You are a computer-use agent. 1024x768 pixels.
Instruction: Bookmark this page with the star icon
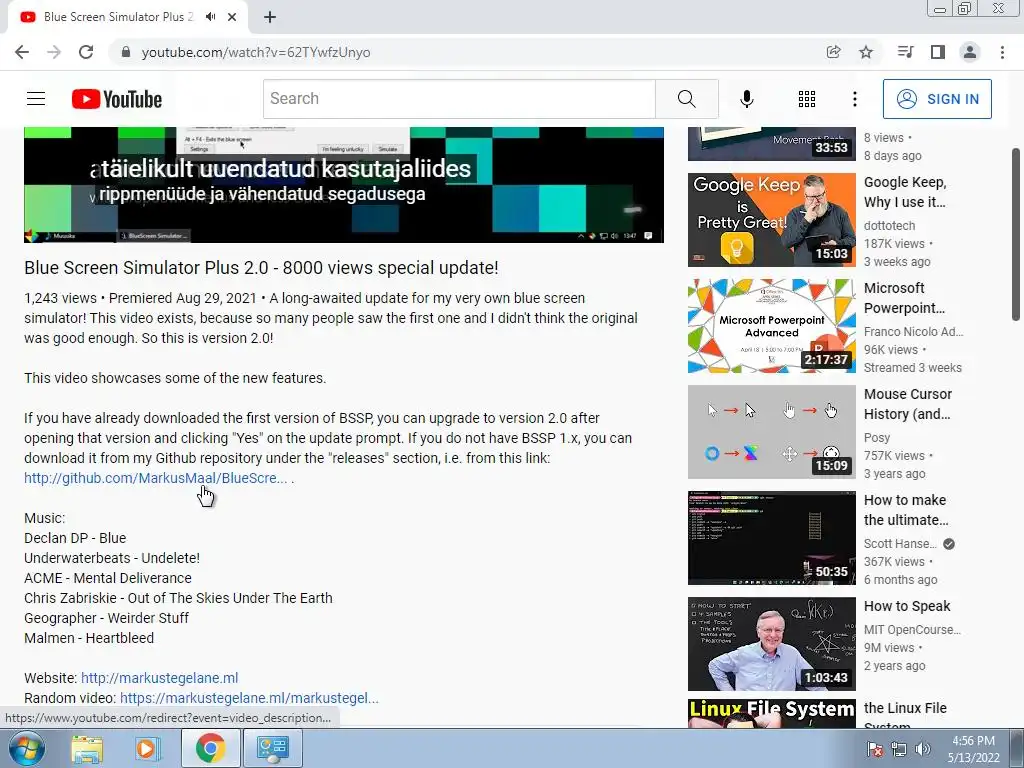click(x=866, y=52)
